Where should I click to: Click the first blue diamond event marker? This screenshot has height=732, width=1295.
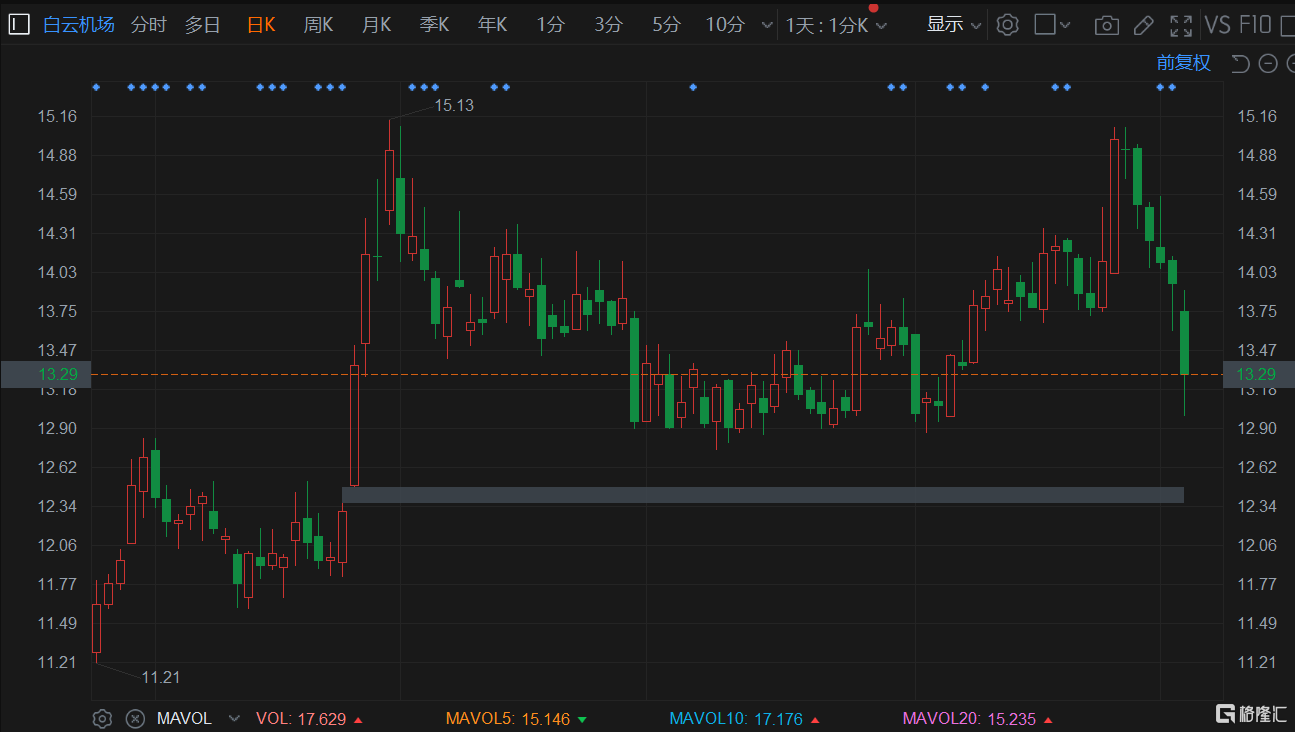click(96, 87)
